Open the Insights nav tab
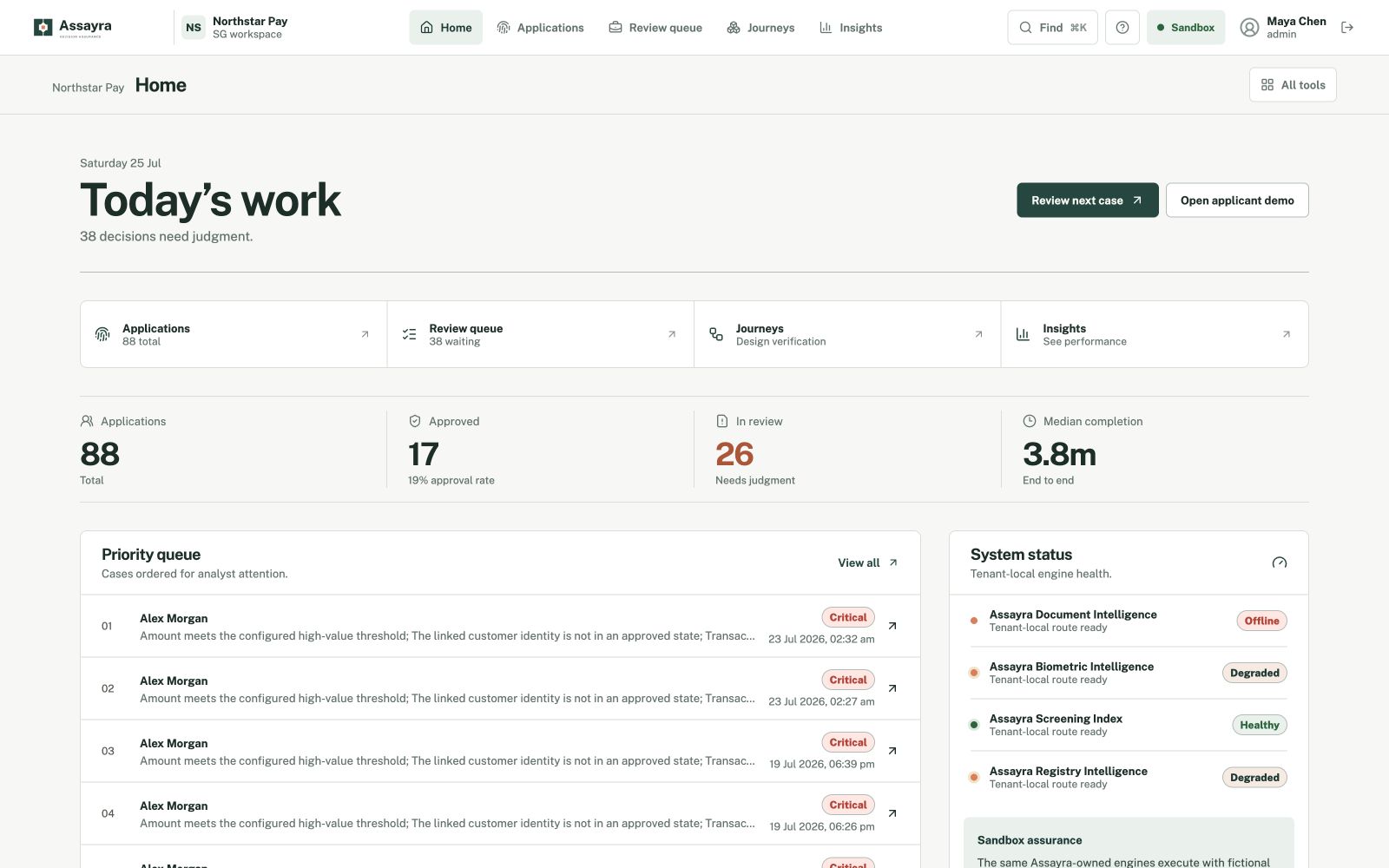Viewport: 1389px width, 868px height. click(x=851, y=28)
